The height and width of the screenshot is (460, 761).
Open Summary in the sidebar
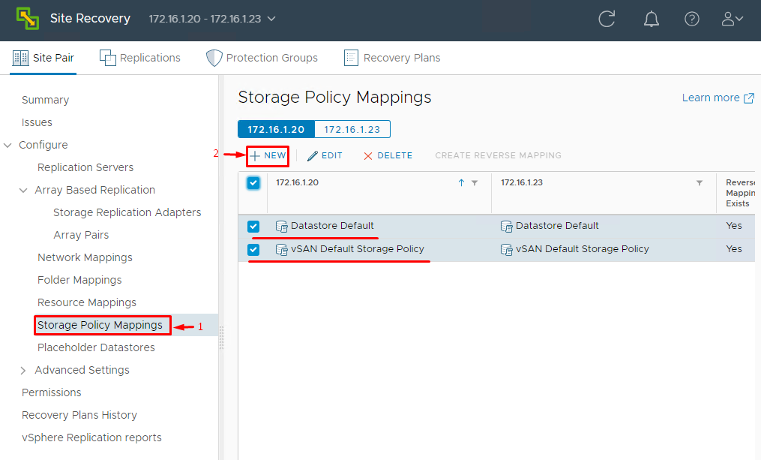coord(45,100)
